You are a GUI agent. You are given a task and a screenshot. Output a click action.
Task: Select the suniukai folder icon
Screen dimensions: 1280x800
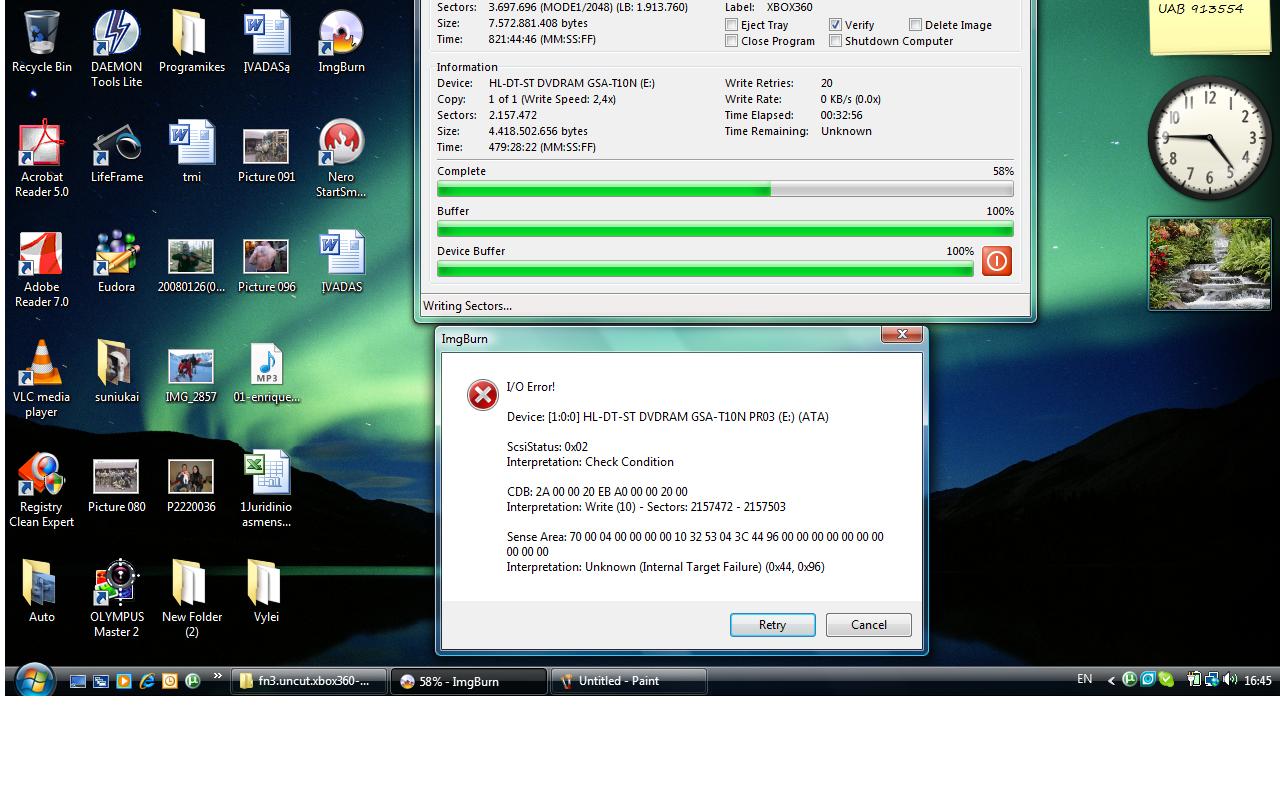(116, 371)
